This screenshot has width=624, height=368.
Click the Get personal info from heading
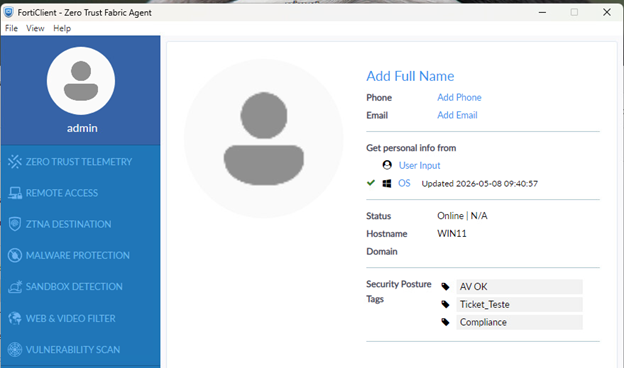tap(411, 148)
